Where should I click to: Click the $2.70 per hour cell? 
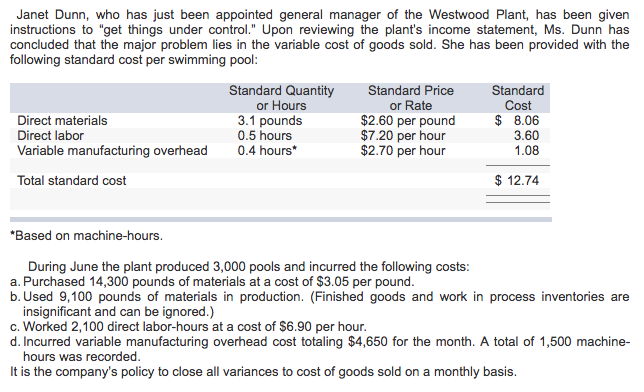[x=403, y=151]
